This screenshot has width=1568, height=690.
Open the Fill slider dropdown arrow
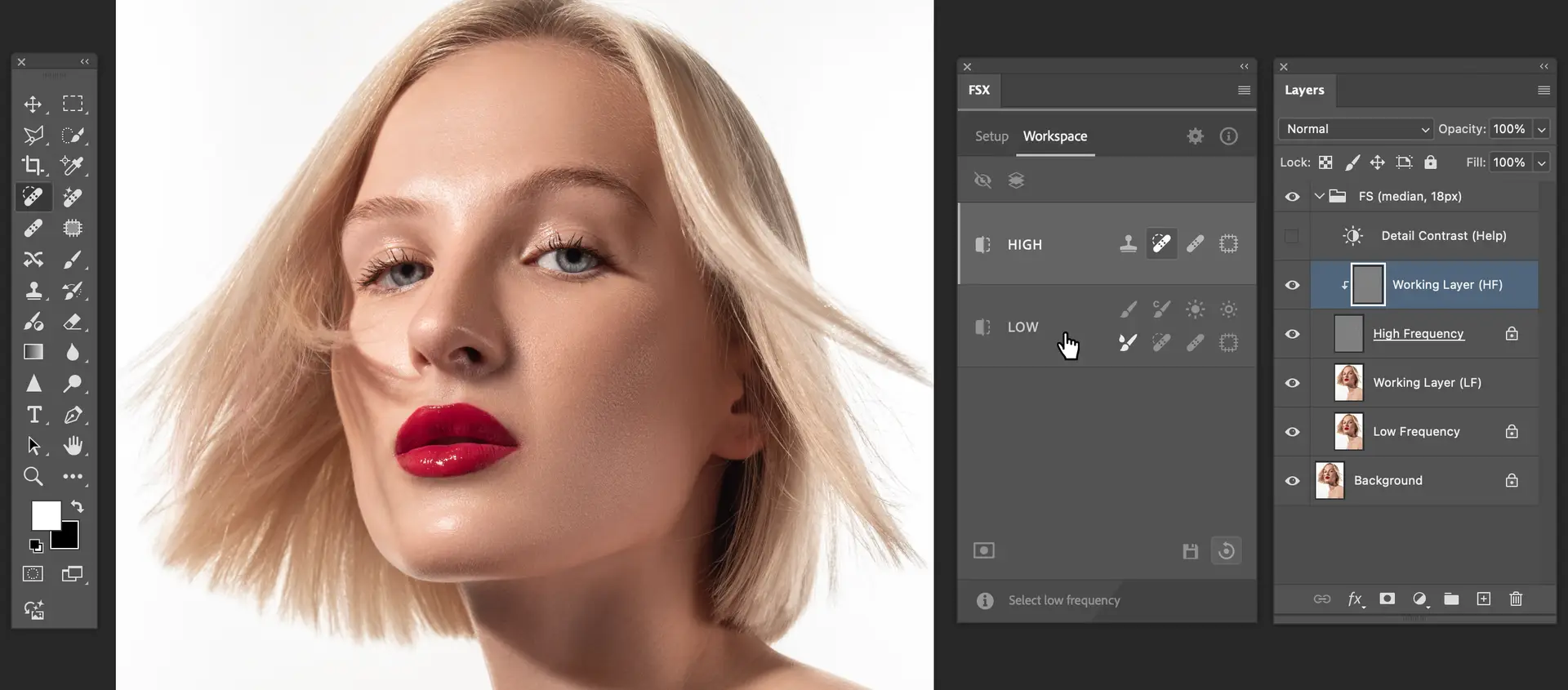click(x=1541, y=162)
